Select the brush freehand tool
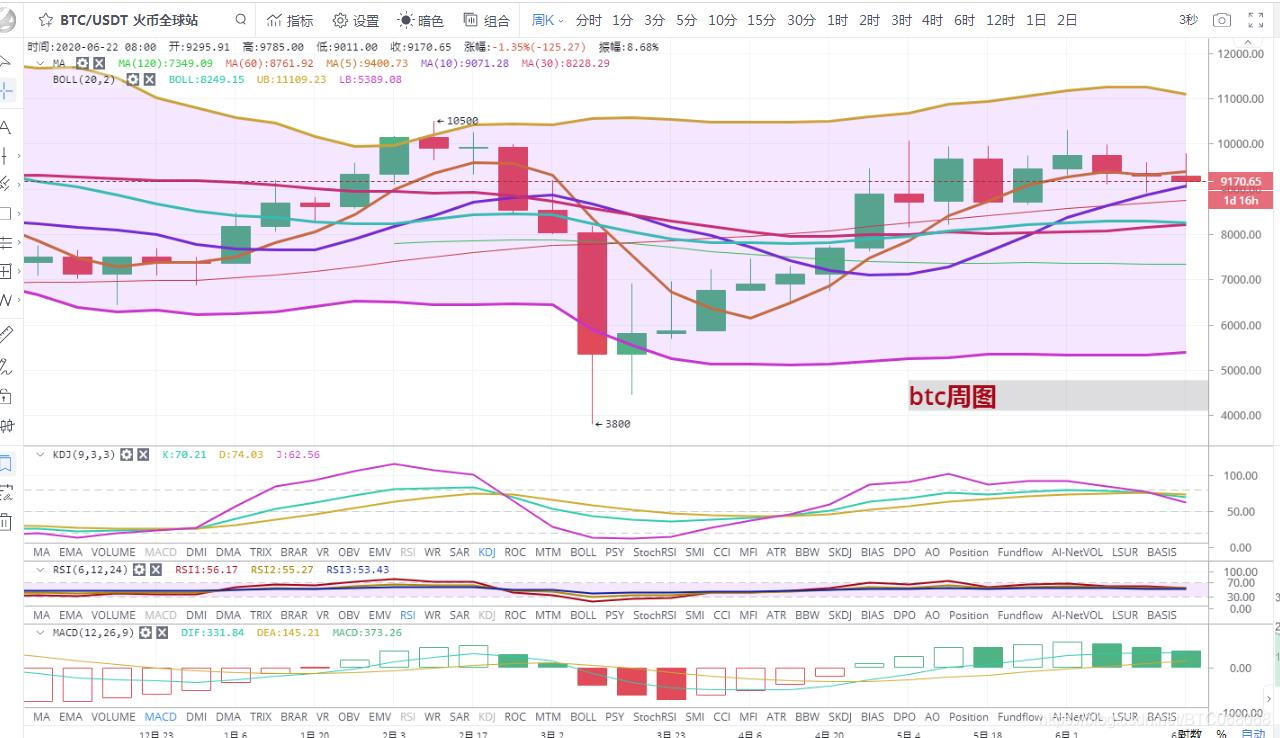 click(x=6, y=366)
